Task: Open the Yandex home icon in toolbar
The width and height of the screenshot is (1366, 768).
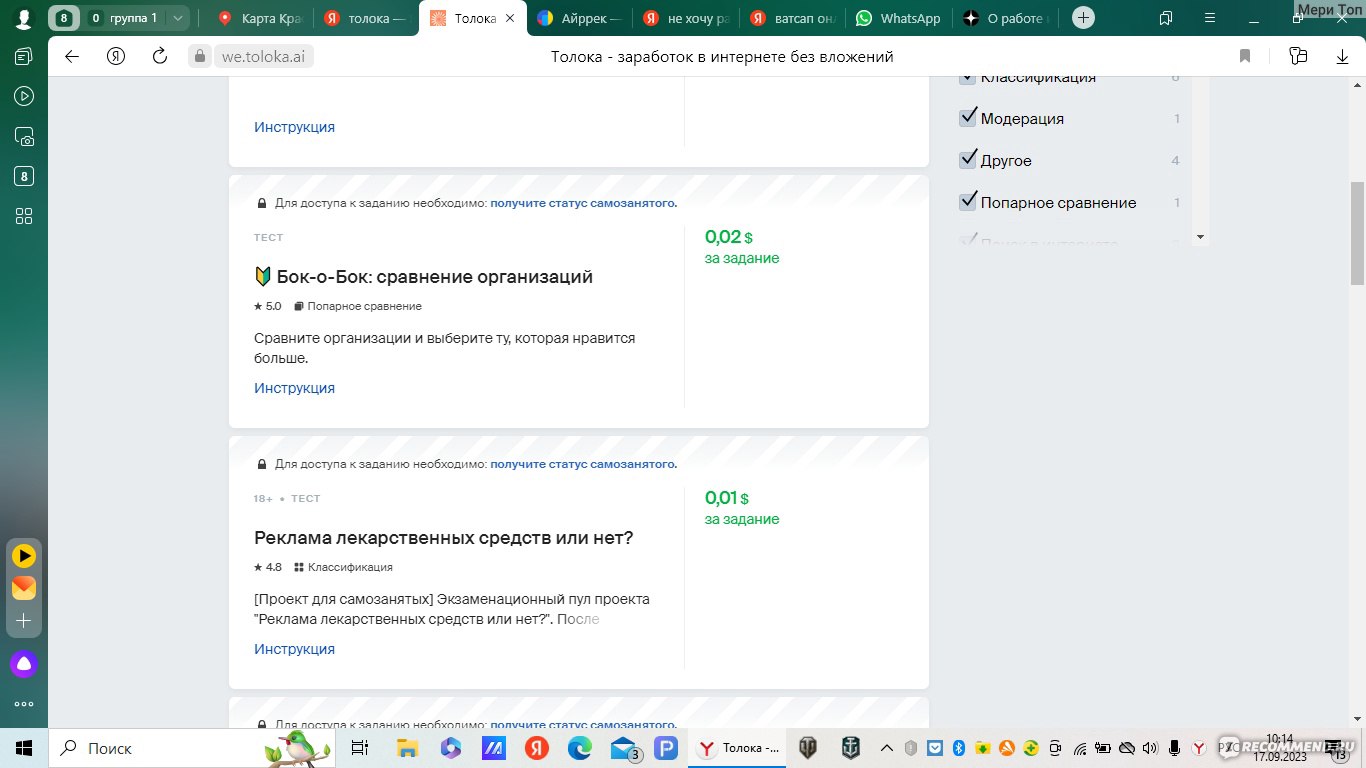Action: click(116, 56)
